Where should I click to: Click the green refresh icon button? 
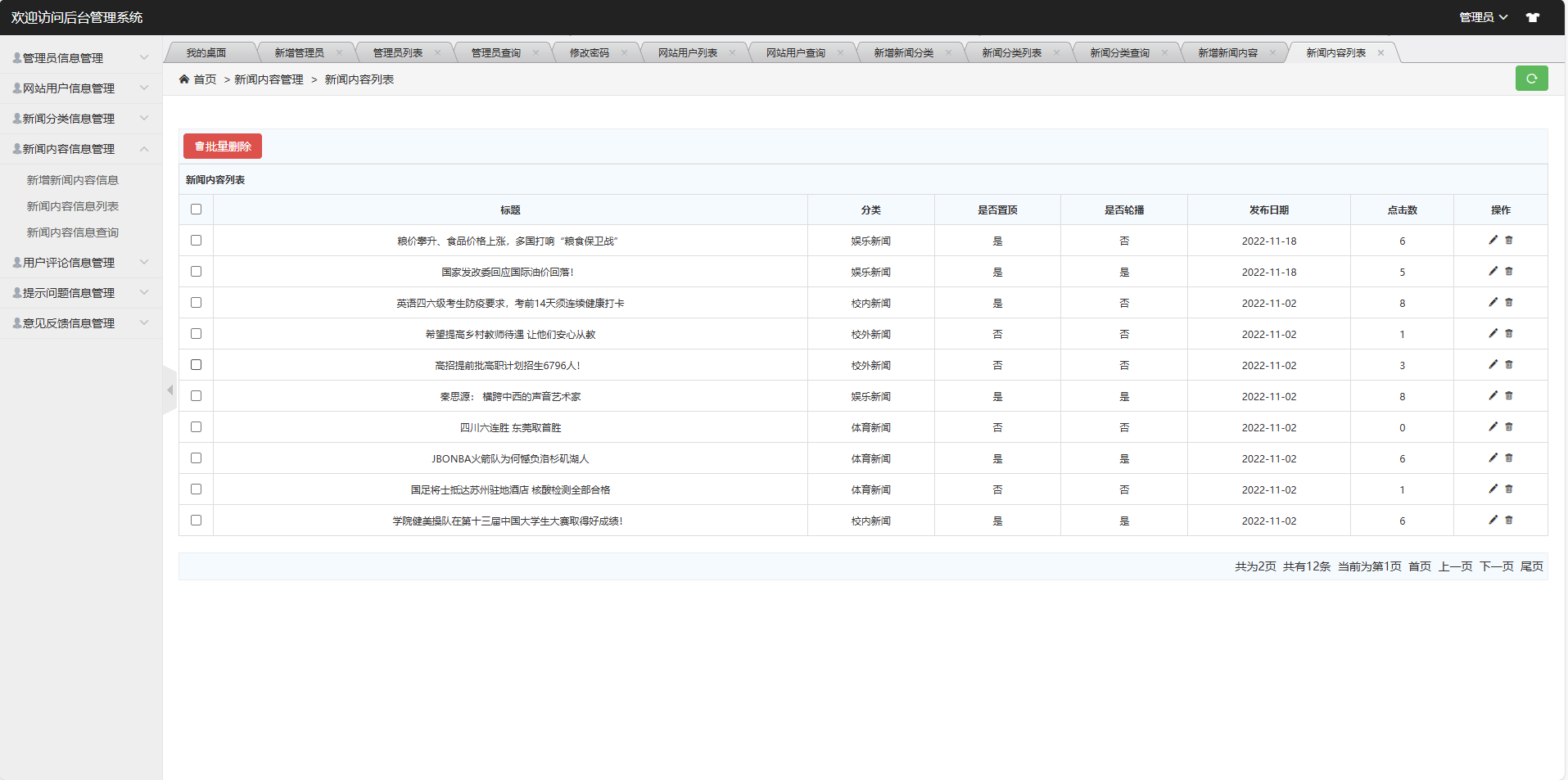[1531, 79]
